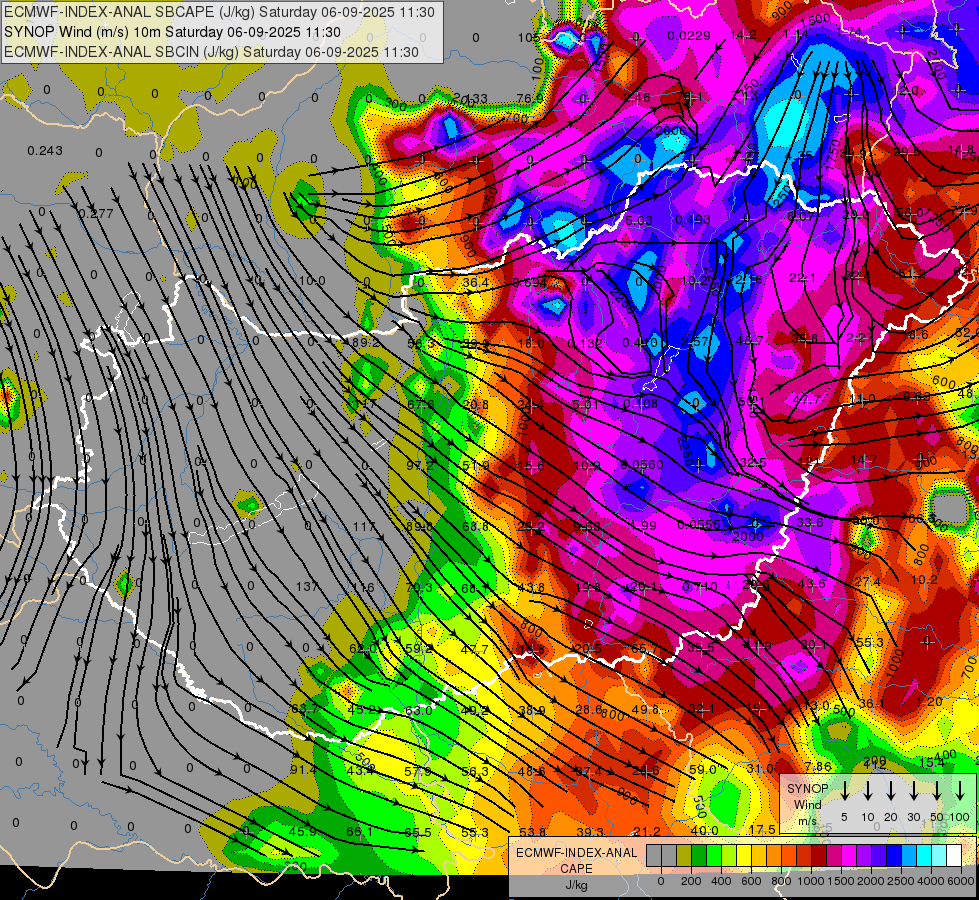Select the 'ECMWF-INDEX-ANAL SBCIN' header line
This screenshot has width=979, height=900.
(x=211, y=52)
